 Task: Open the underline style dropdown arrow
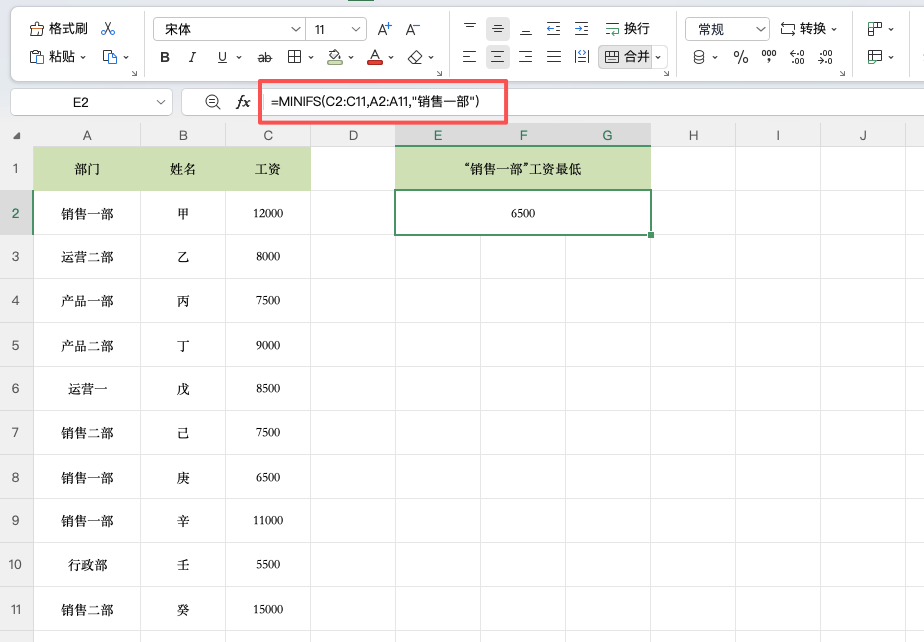[239, 57]
